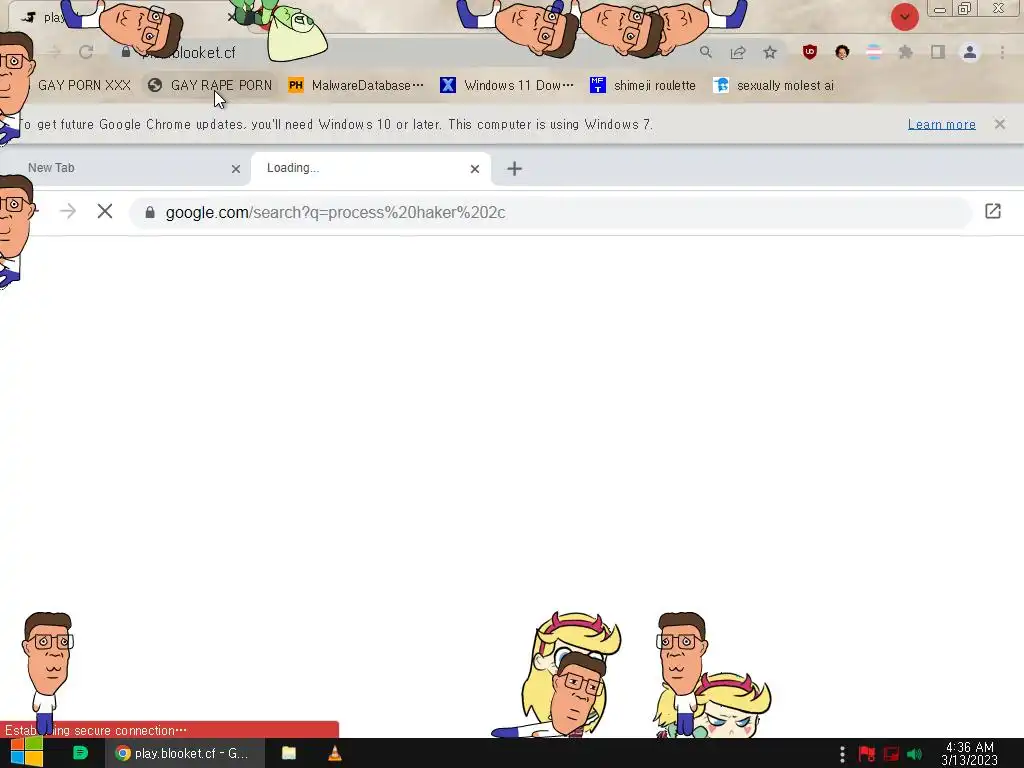Open the Windows Start menu

click(27, 753)
